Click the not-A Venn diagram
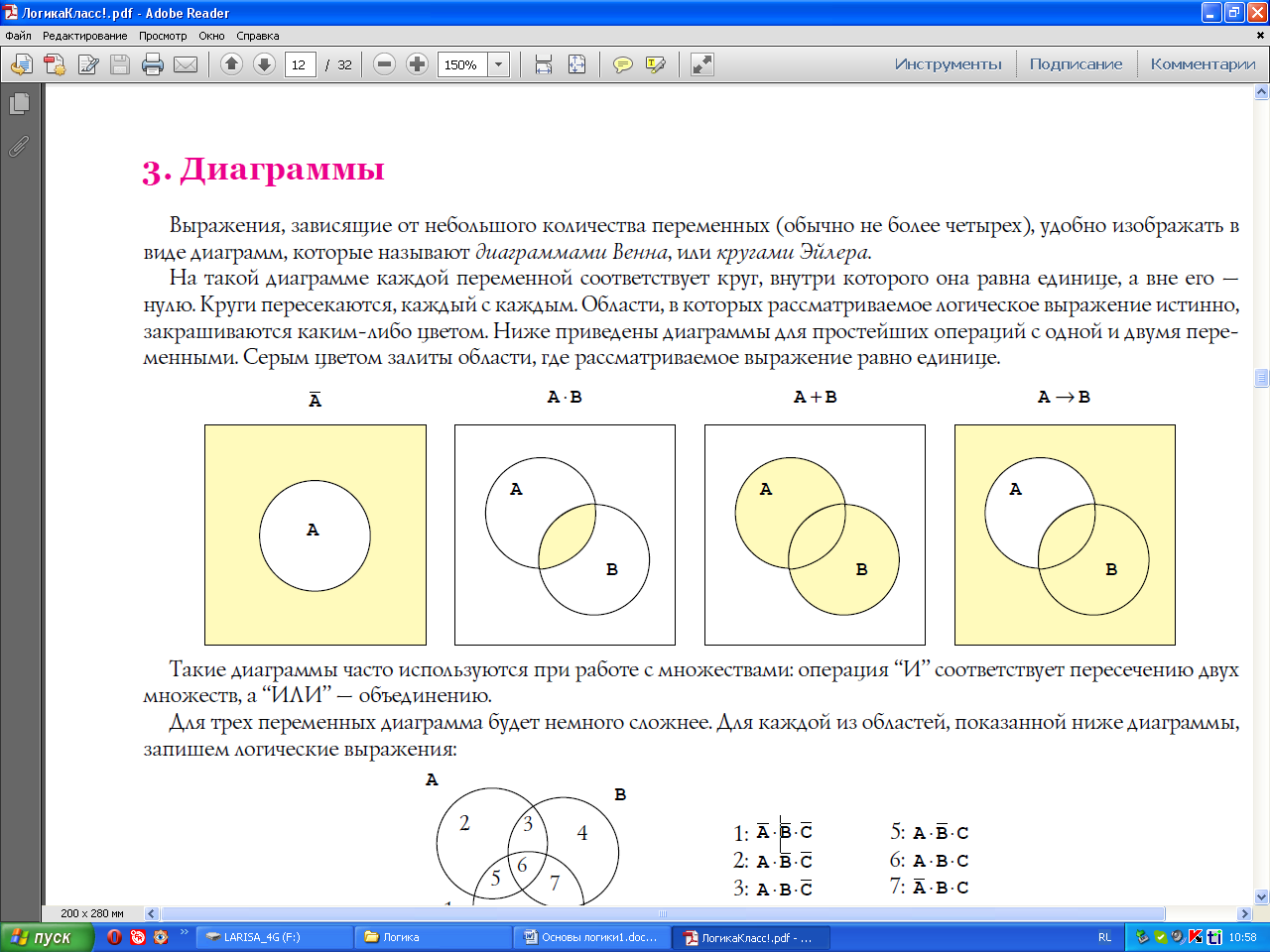Image resolution: width=1270 pixels, height=952 pixels. pos(316,535)
